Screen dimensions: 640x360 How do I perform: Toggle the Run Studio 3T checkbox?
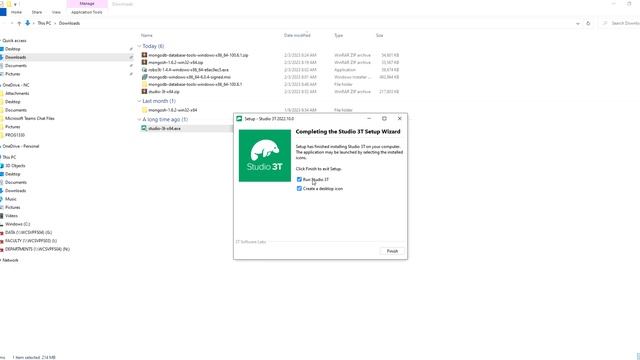[299, 180]
